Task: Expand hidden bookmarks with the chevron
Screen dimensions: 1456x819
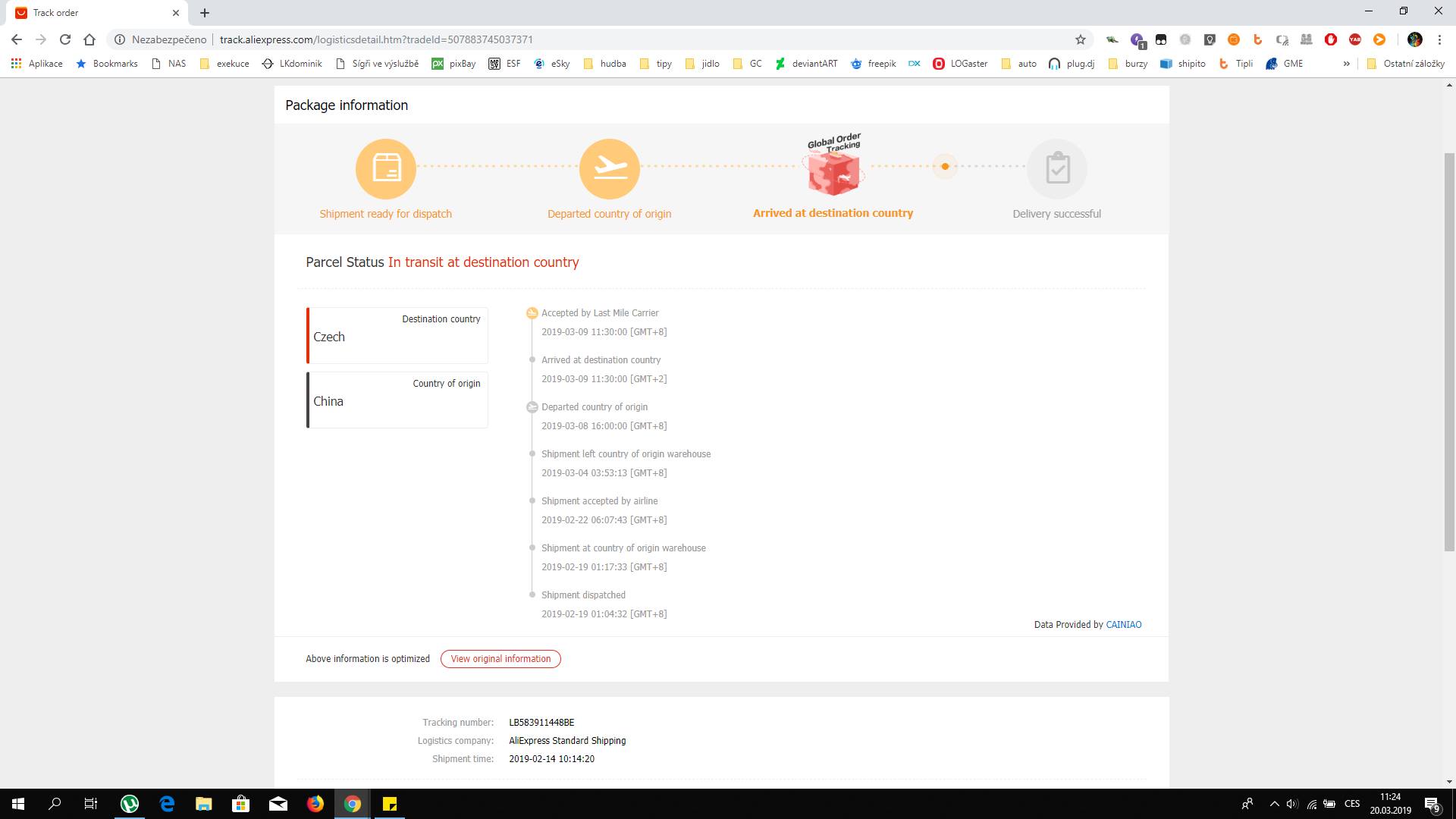Action: point(1346,64)
